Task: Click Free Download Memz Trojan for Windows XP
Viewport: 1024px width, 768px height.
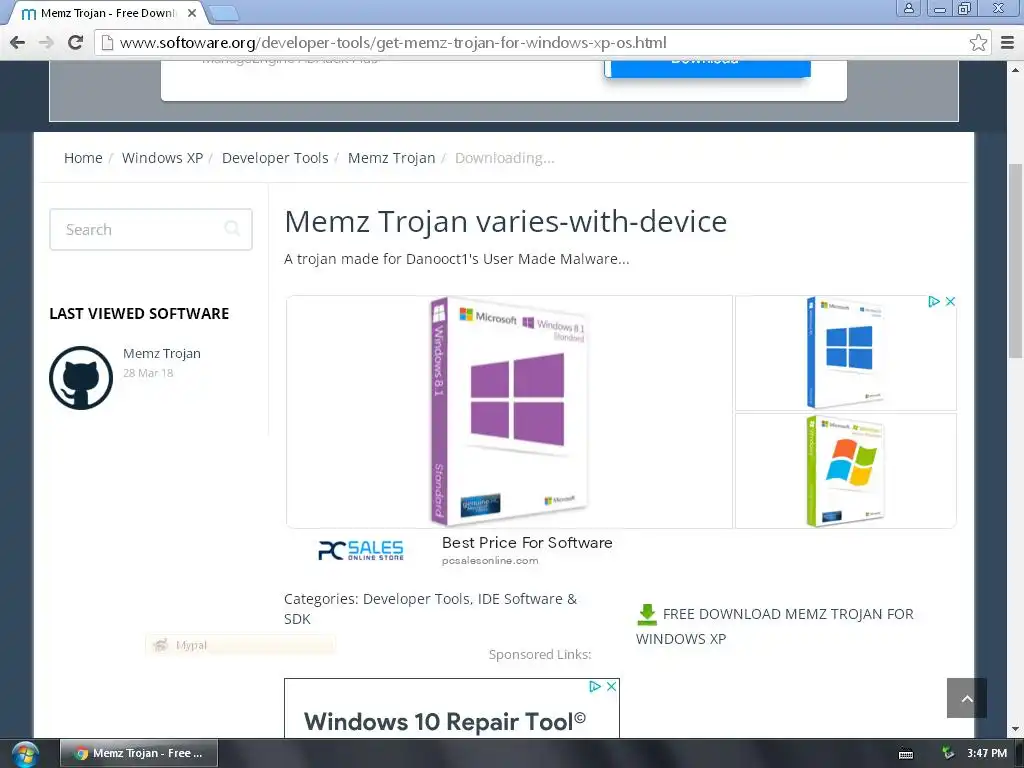Action: [x=775, y=626]
